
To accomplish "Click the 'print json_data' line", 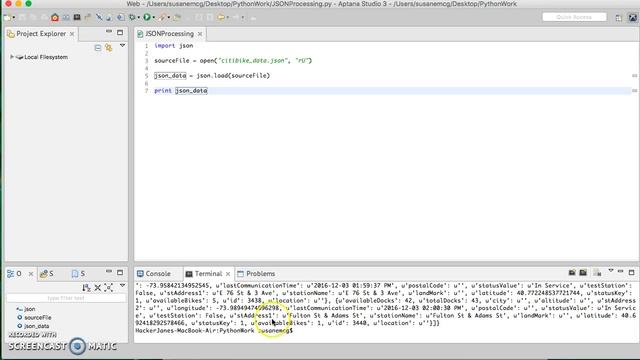I will [181, 91].
